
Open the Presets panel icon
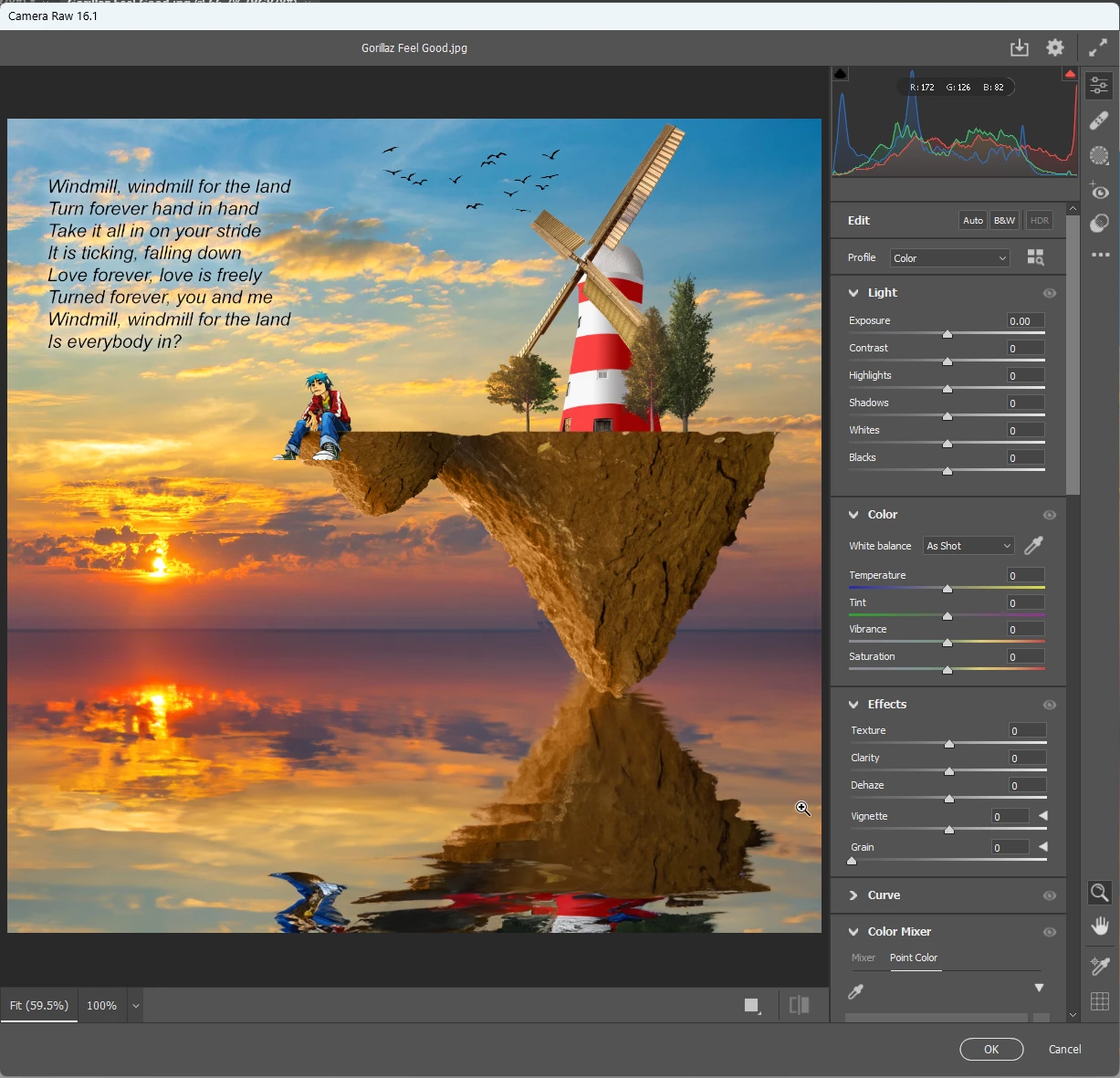(1099, 223)
